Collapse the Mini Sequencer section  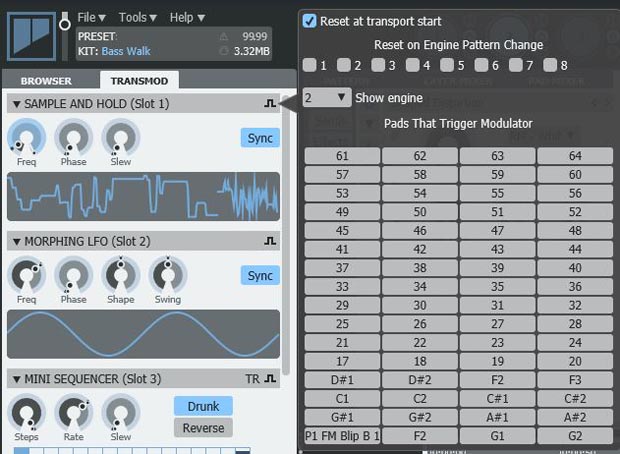click(16, 379)
